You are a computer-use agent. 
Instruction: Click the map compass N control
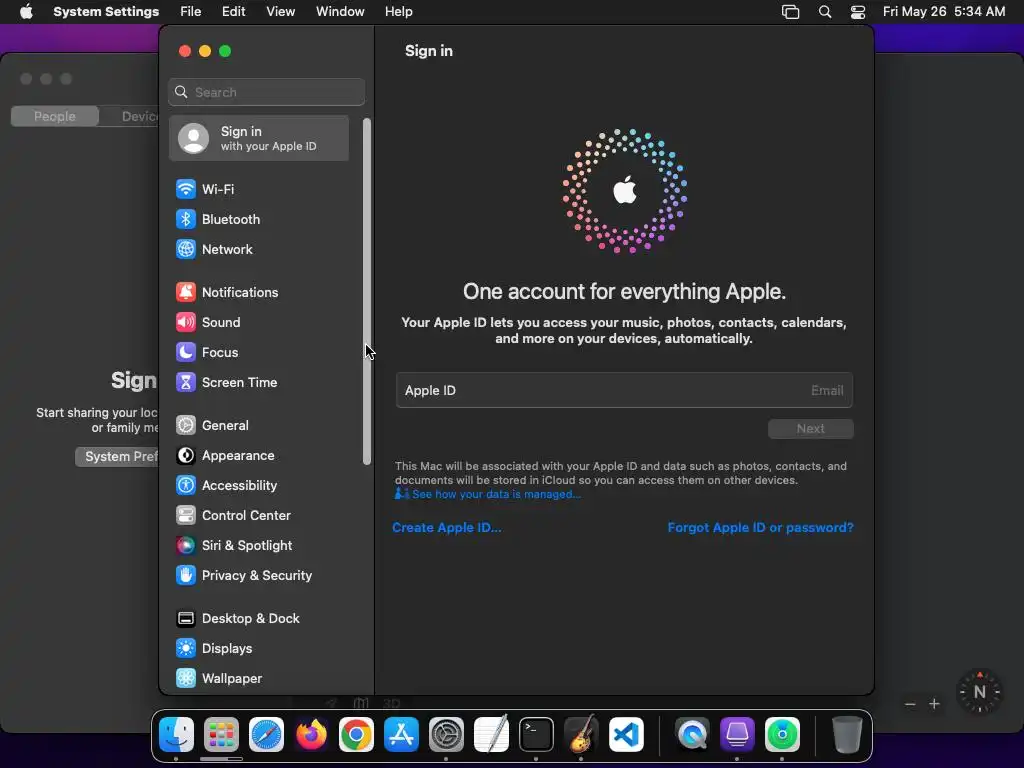(x=979, y=692)
